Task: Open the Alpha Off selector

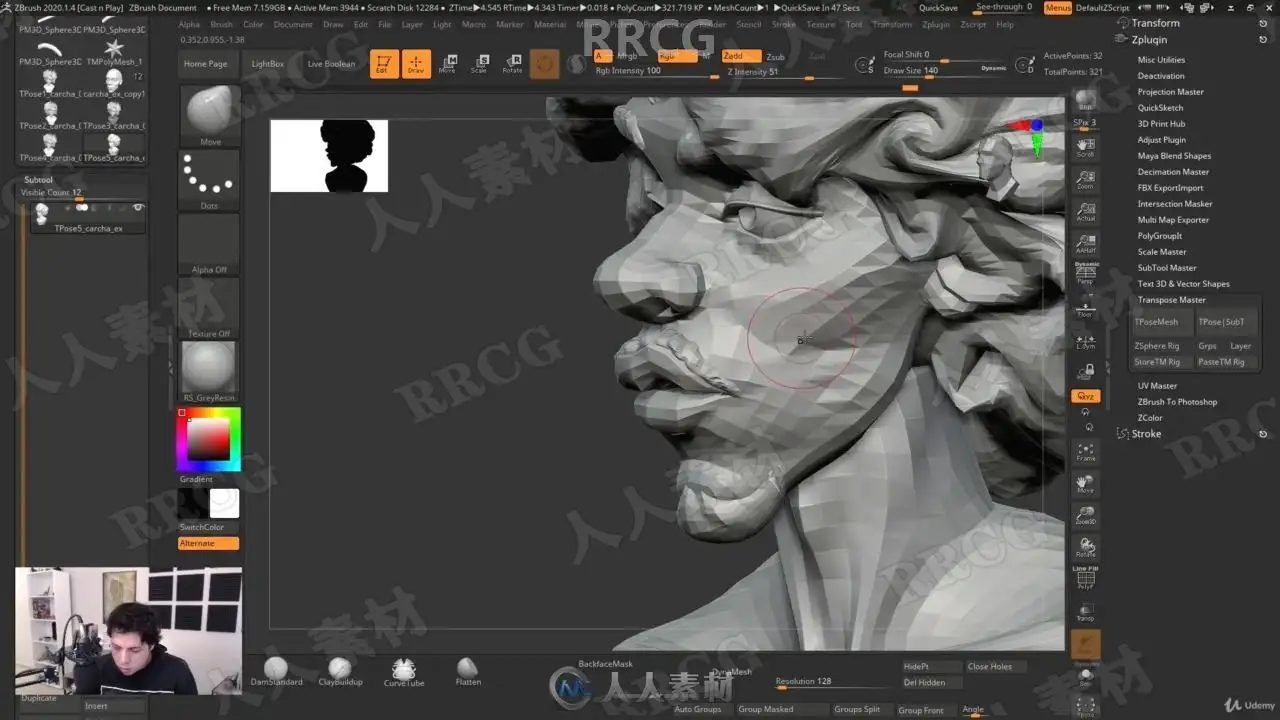Action: tap(209, 244)
